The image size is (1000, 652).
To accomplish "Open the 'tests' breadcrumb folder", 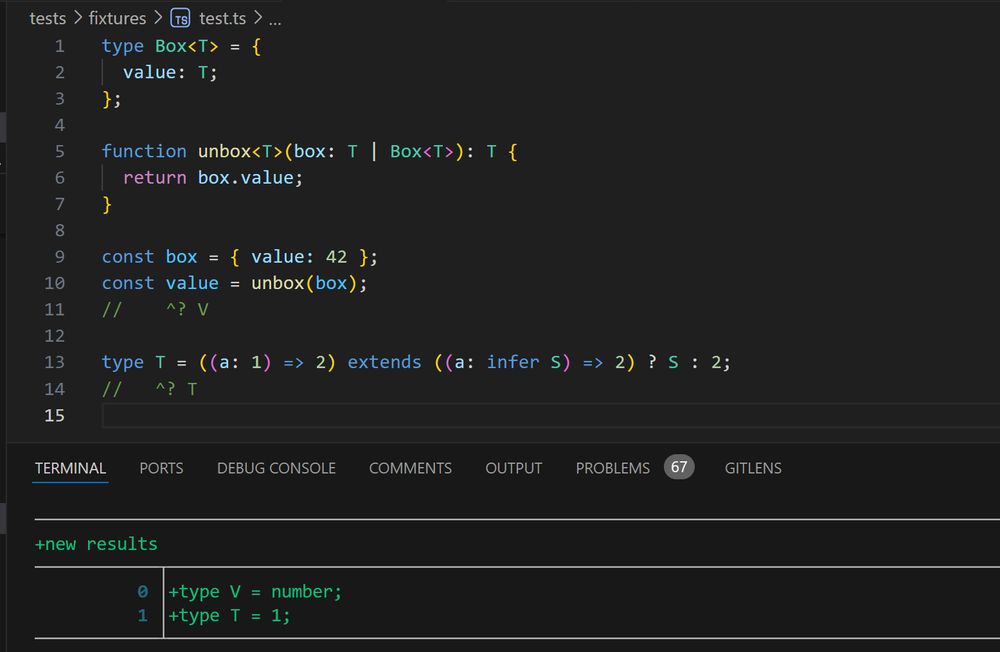I will point(48,19).
